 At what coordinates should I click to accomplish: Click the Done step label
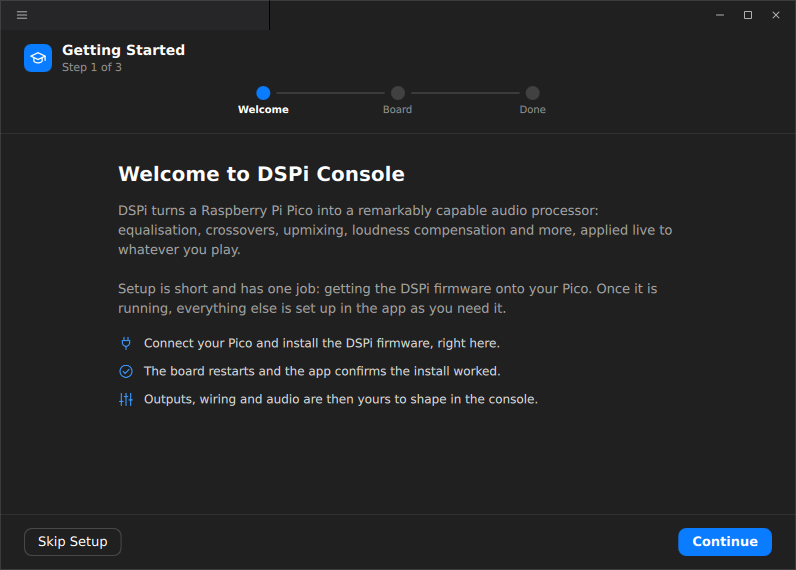533,110
